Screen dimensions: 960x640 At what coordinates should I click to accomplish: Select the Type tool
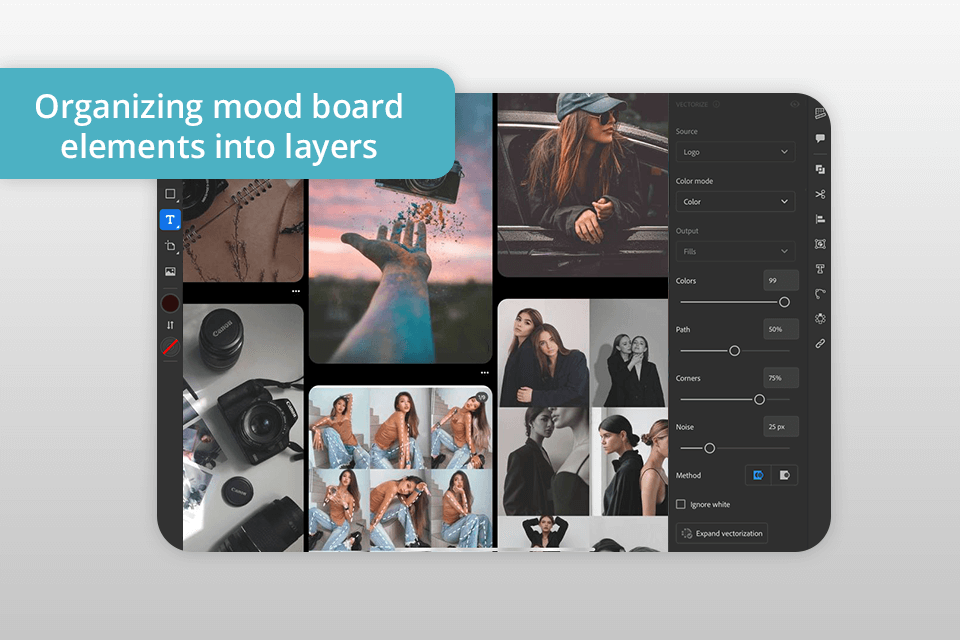click(x=170, y=219)
